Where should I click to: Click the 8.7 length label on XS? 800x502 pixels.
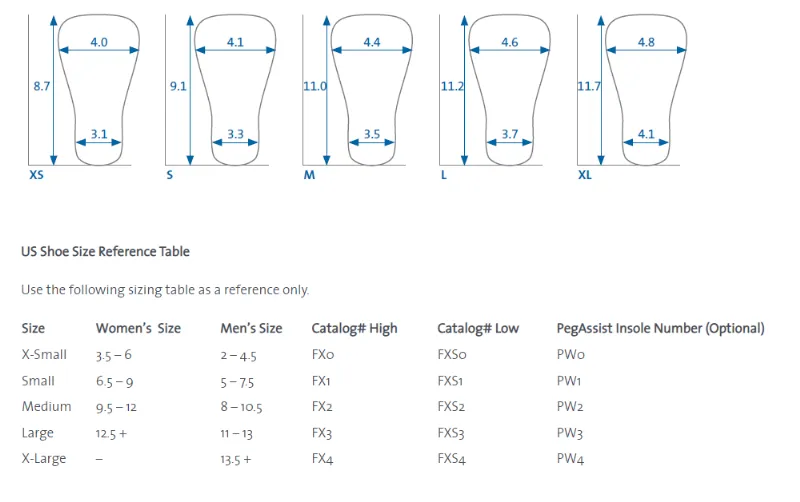[41, 87]
